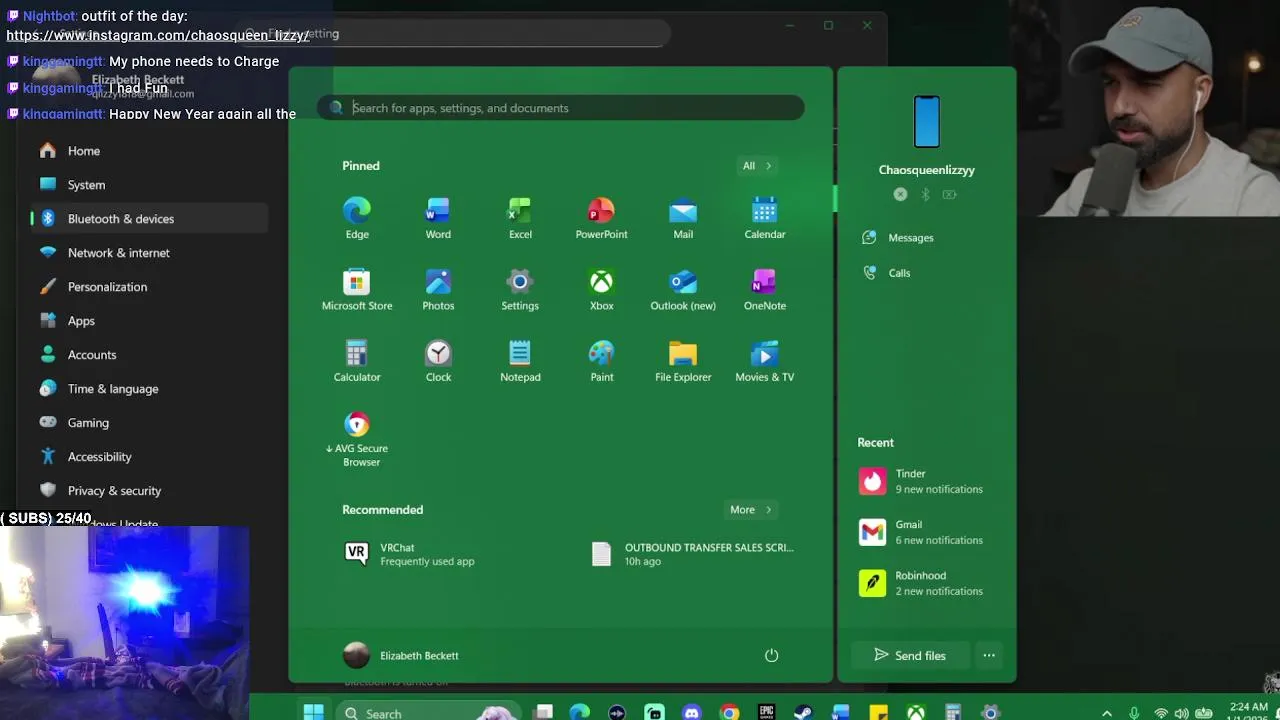This screenshot has height=720, width=1280.
Task: Open the Calculator app
Action: tap(357, 361)
